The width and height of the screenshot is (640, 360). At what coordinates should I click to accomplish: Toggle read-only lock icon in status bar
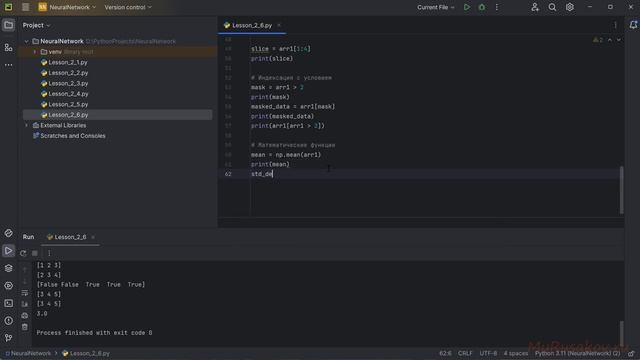coord(631,353)
